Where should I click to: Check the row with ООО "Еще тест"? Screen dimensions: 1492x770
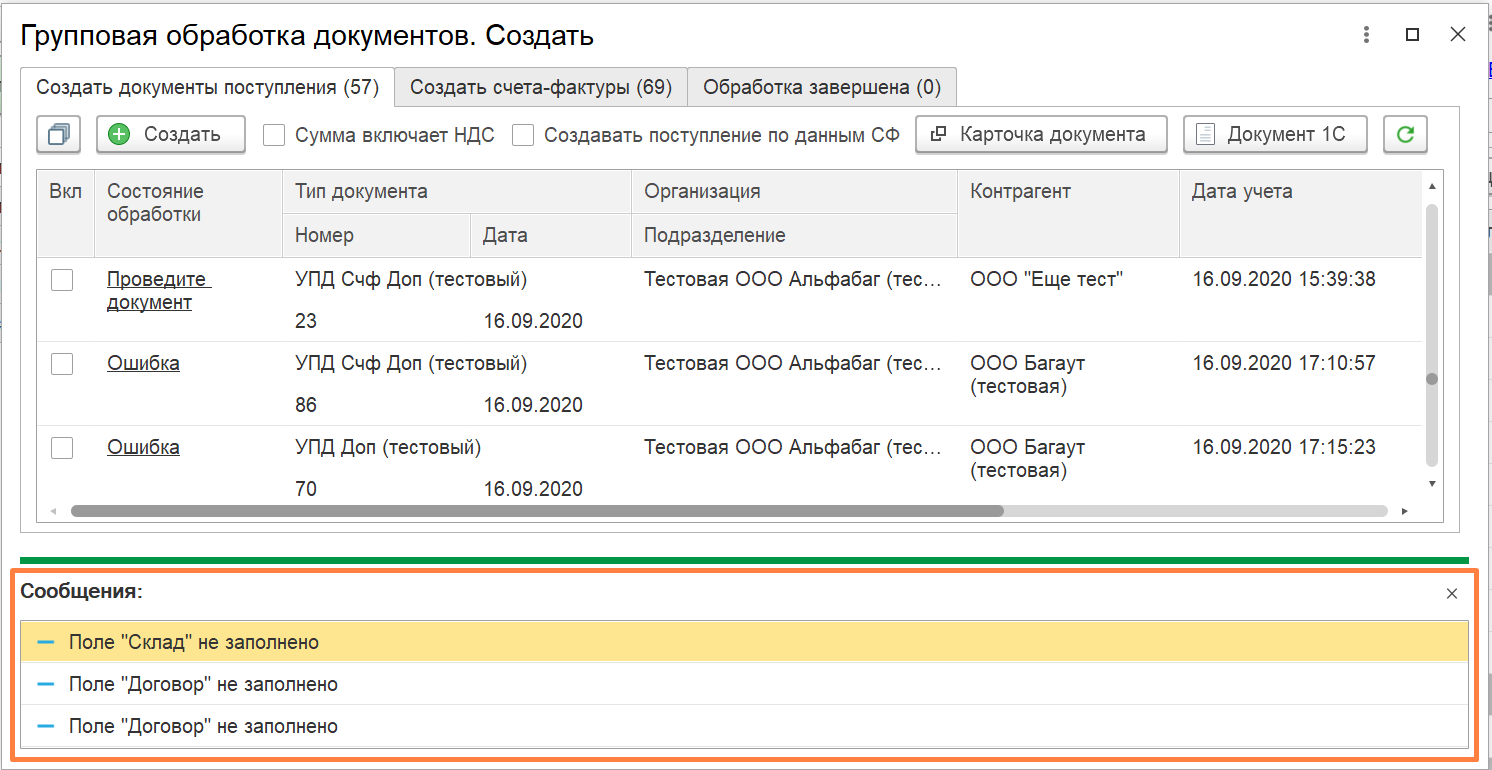pyautogui.click(x=62, y=280)
